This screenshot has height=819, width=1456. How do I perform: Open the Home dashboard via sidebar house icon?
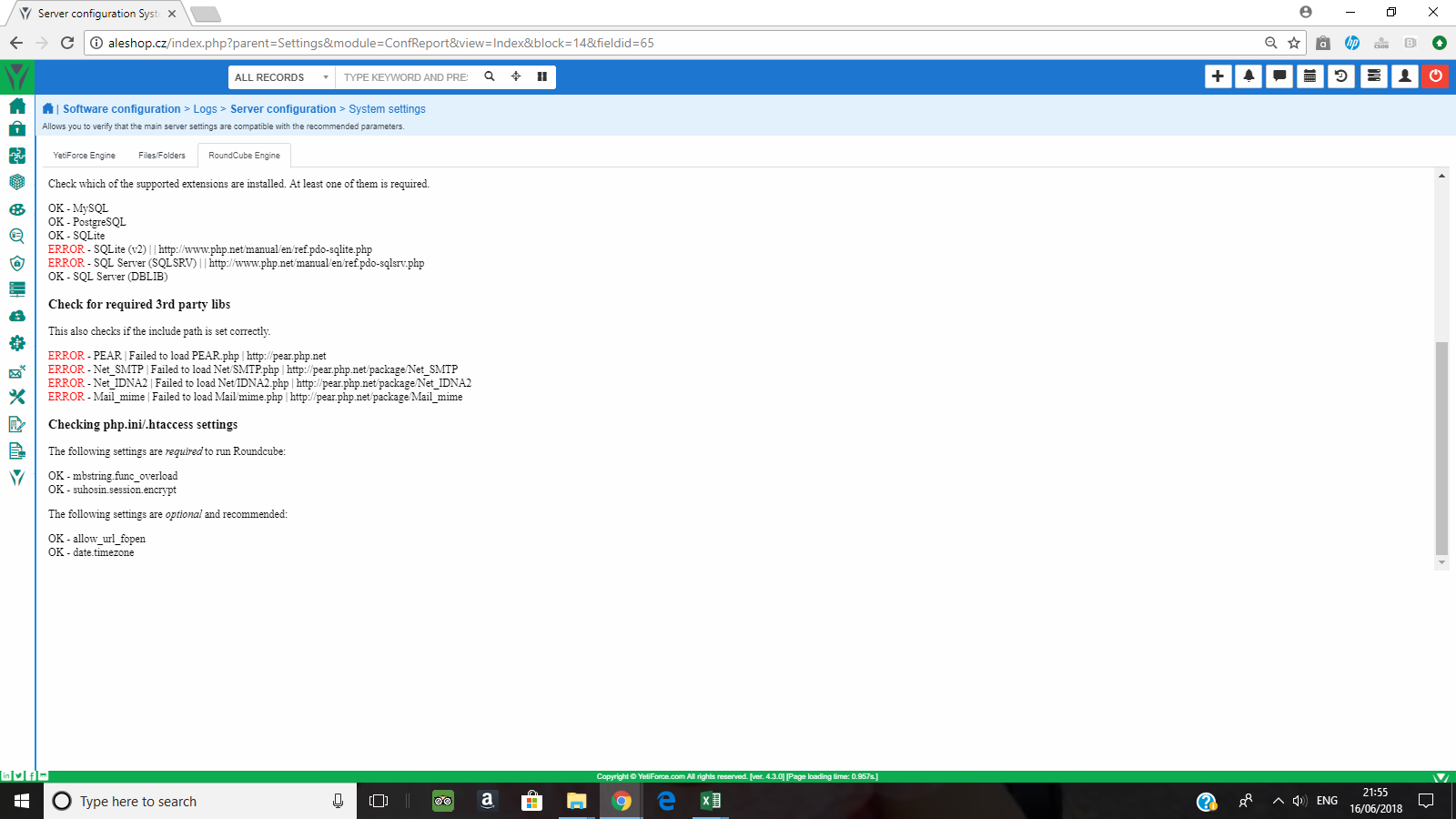(x=16, y=106)
